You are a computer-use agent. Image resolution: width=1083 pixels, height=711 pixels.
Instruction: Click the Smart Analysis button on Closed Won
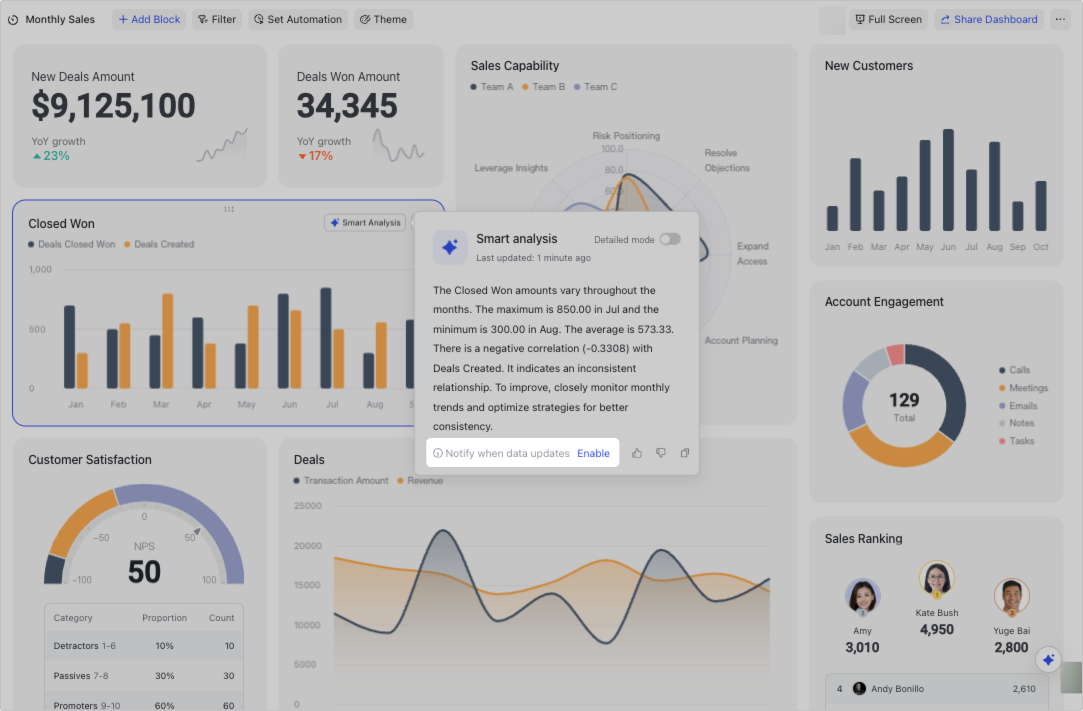click(x=365, y=222)
